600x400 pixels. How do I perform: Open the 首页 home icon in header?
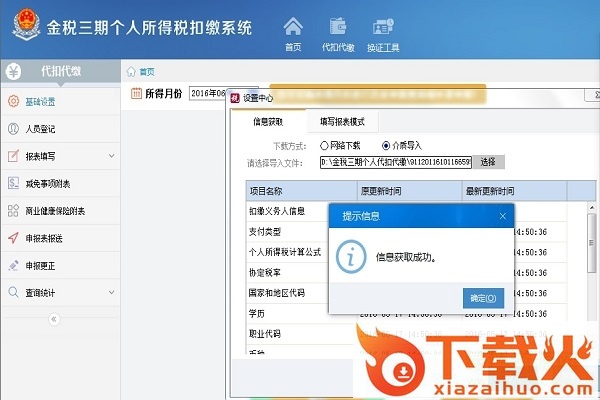point(293,27)
